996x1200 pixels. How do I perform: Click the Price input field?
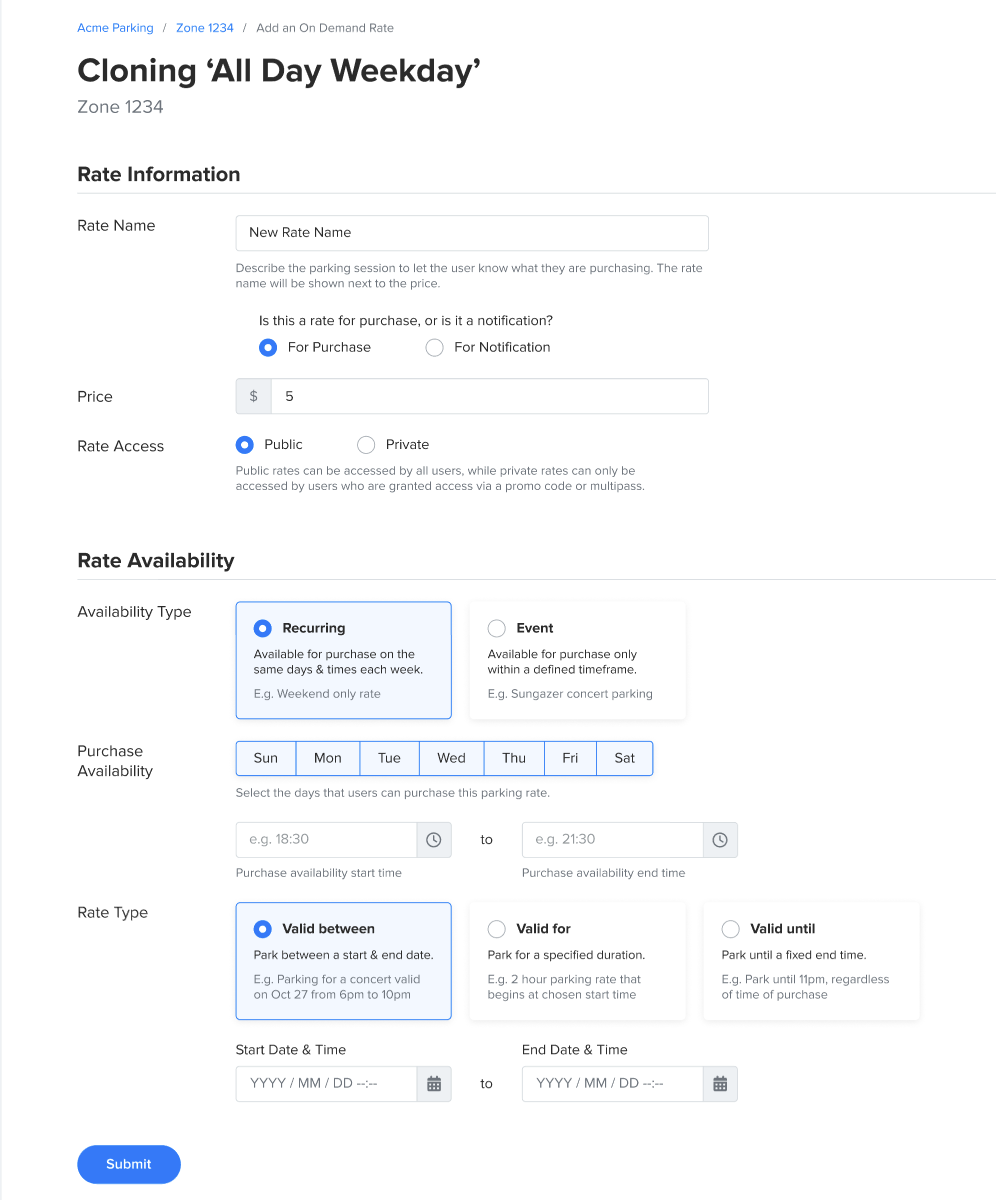click(x=489, y=397)
